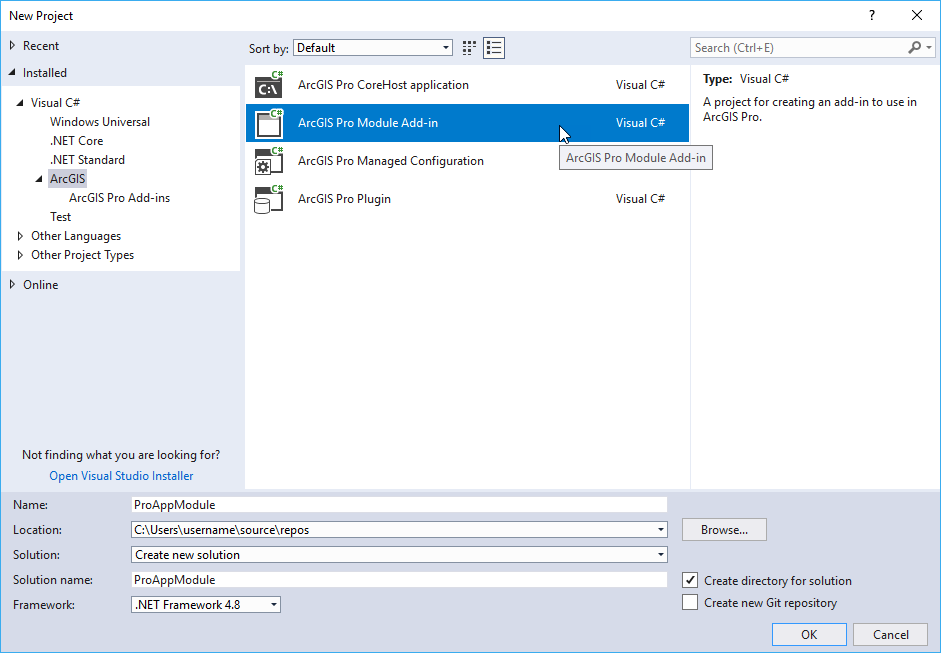Change the Framework dropdown from .NET Framework 4.8
This screenshot has height=653, width=941.
pyautogui.click(x=273, y=604)
